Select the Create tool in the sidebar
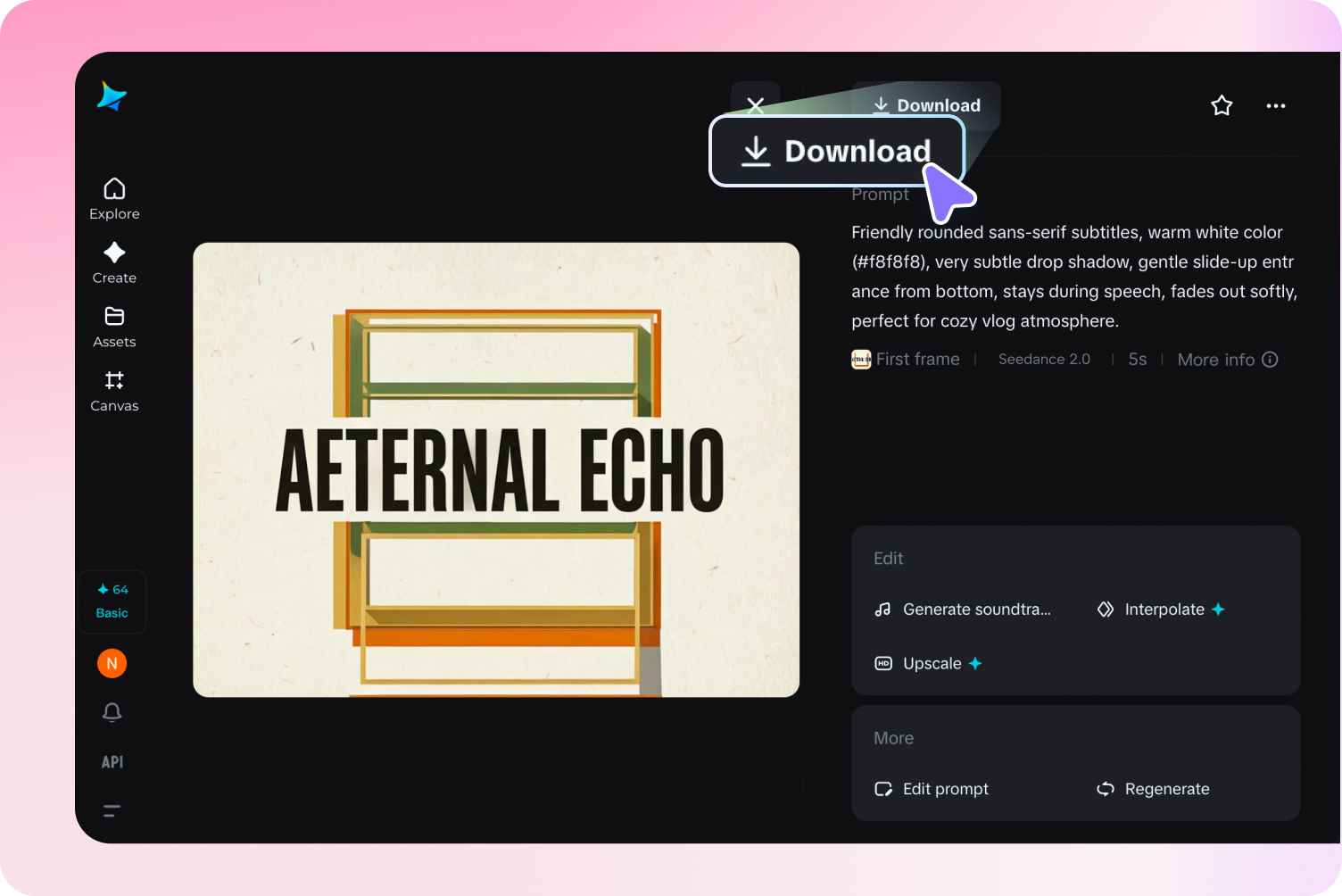This screenshot has height=896, width=1342. tap(113, 262)
